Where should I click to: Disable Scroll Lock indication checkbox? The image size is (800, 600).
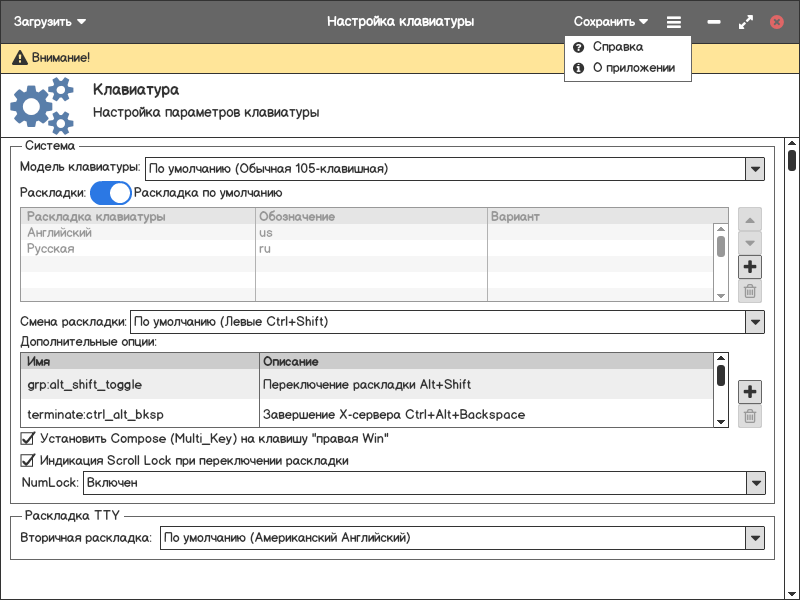coord(28,461)
